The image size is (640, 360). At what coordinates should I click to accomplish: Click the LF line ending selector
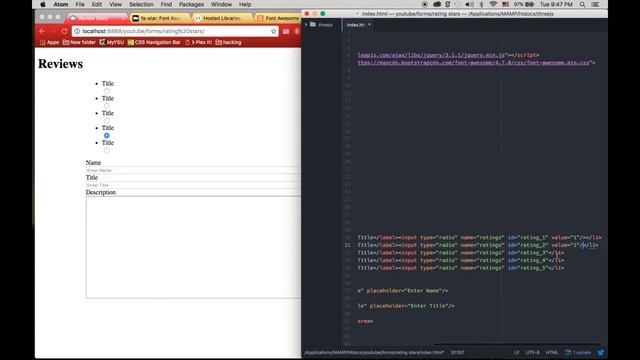(x=516, y=353)
